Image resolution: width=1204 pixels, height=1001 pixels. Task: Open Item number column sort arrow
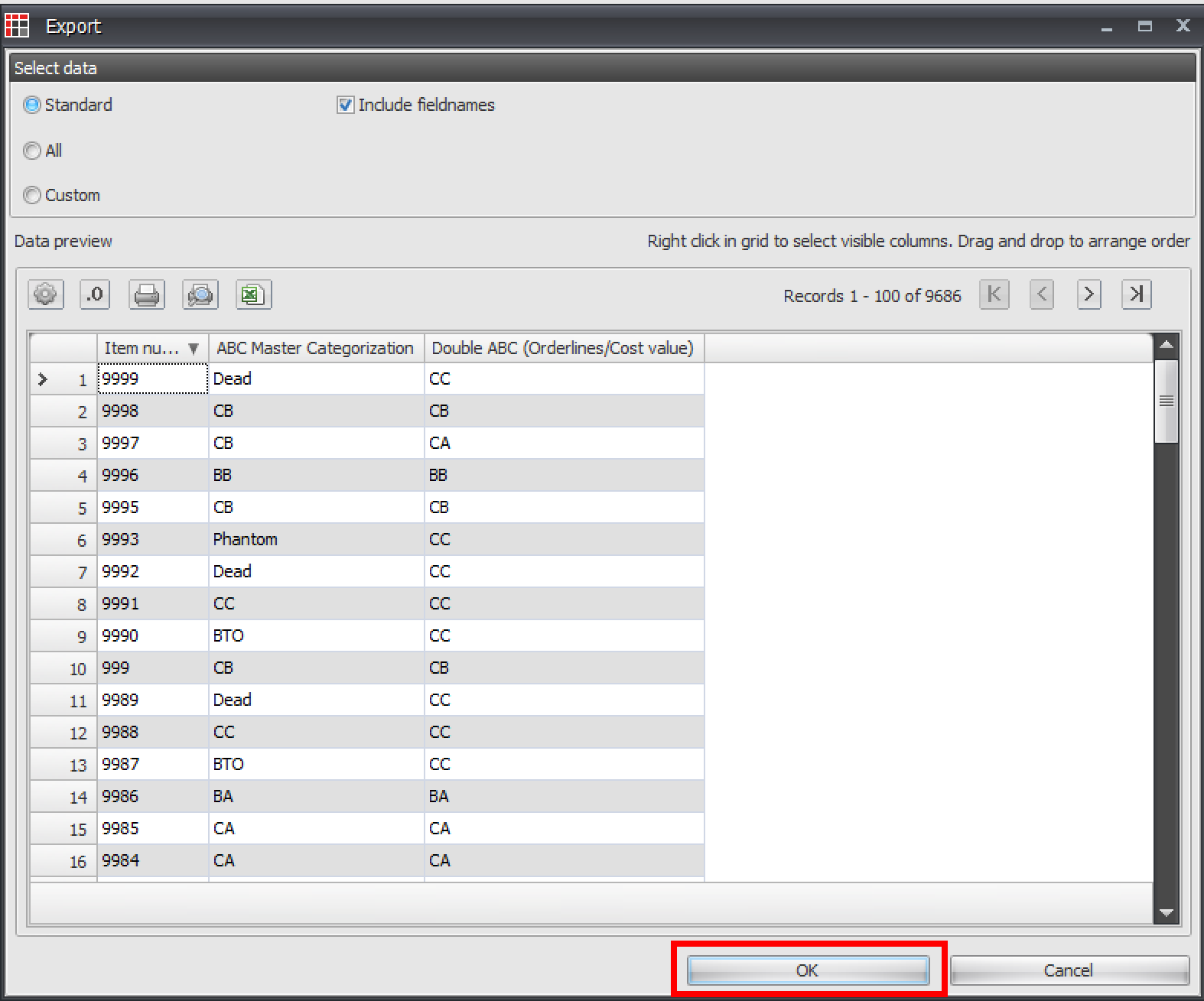[x=194, y=349]
